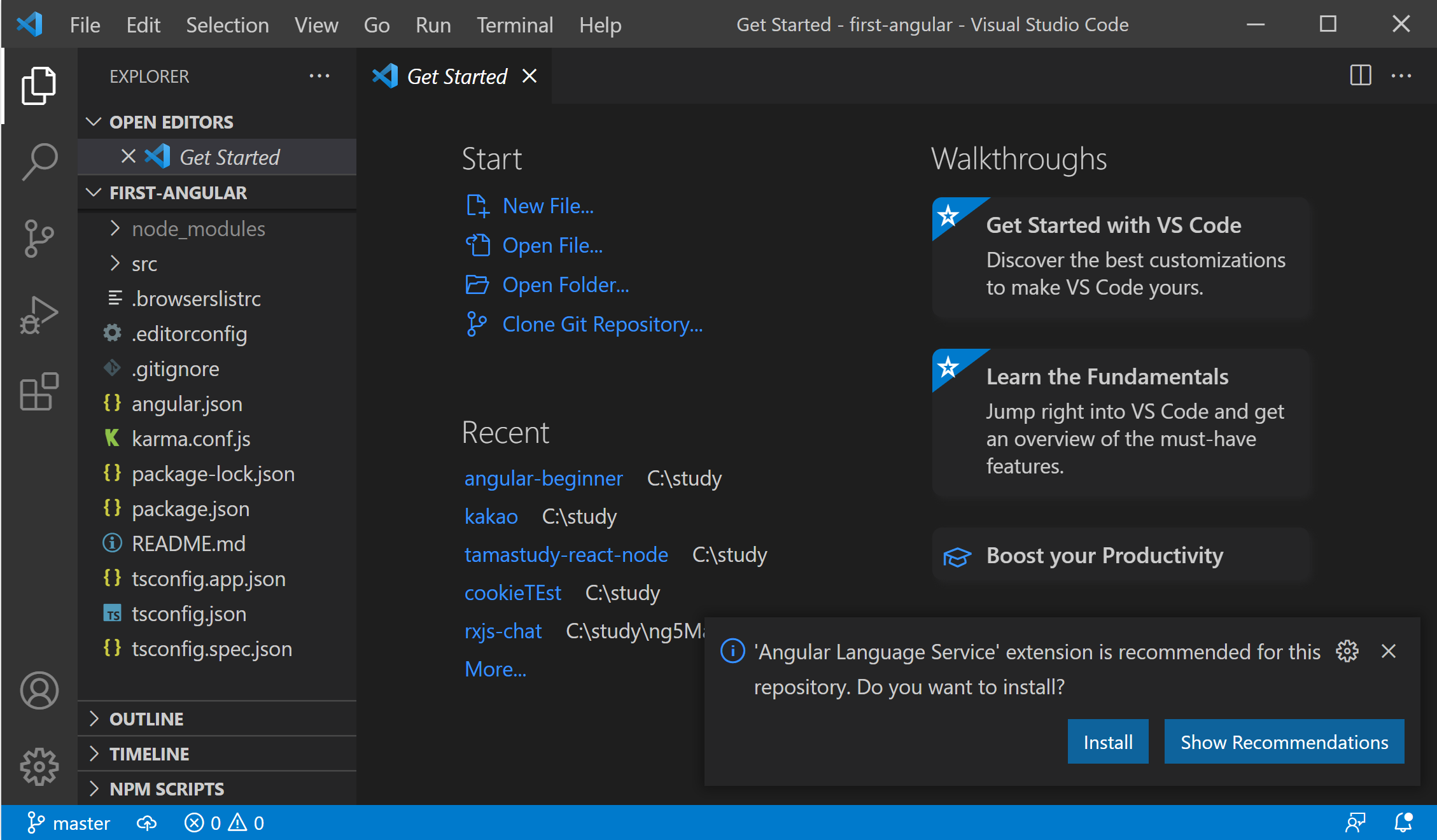Open Run and Debug view
1437x840 pixels.
(x=39, y=314)
